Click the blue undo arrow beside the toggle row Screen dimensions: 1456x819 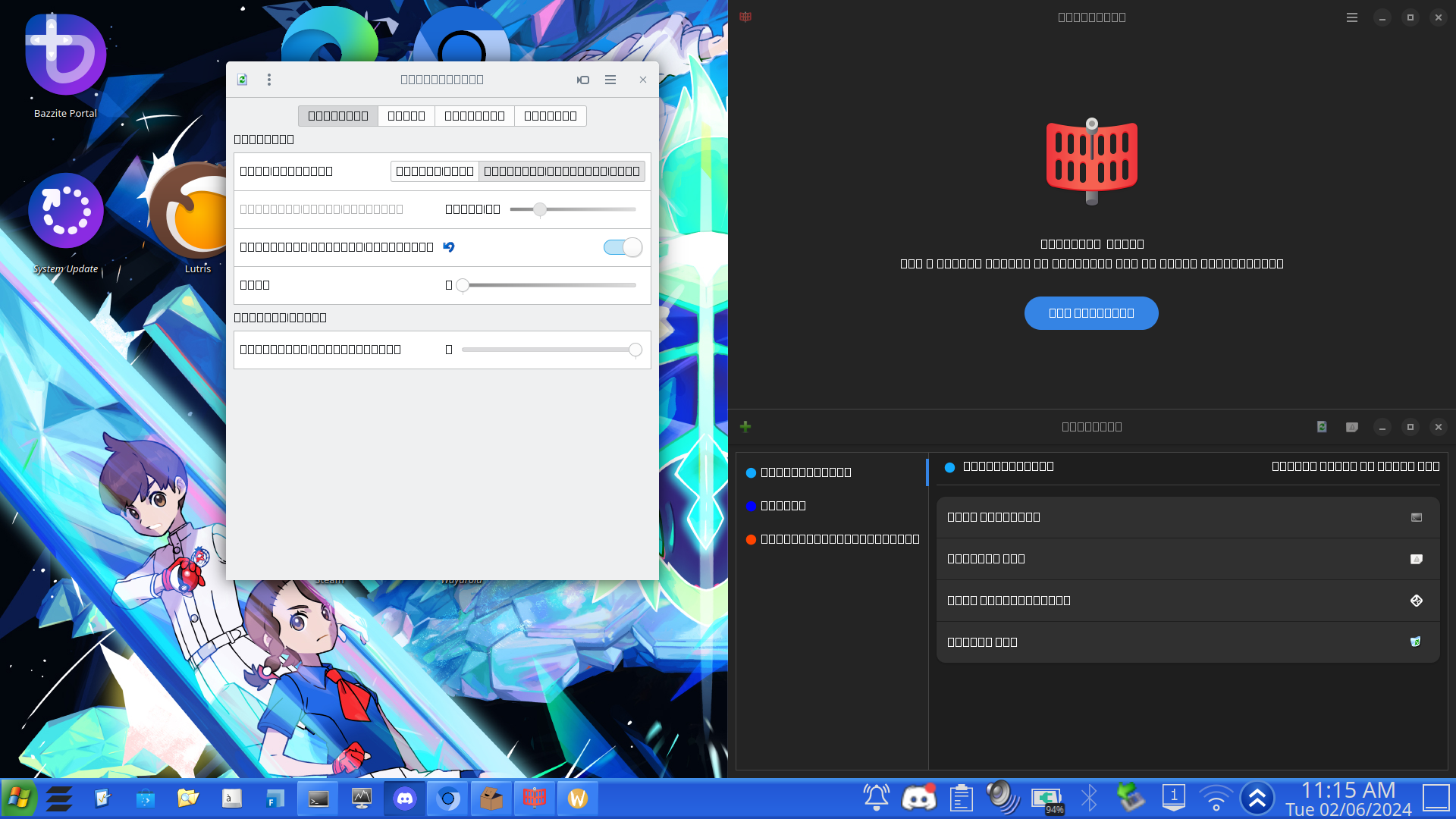[x=449, y=247]
